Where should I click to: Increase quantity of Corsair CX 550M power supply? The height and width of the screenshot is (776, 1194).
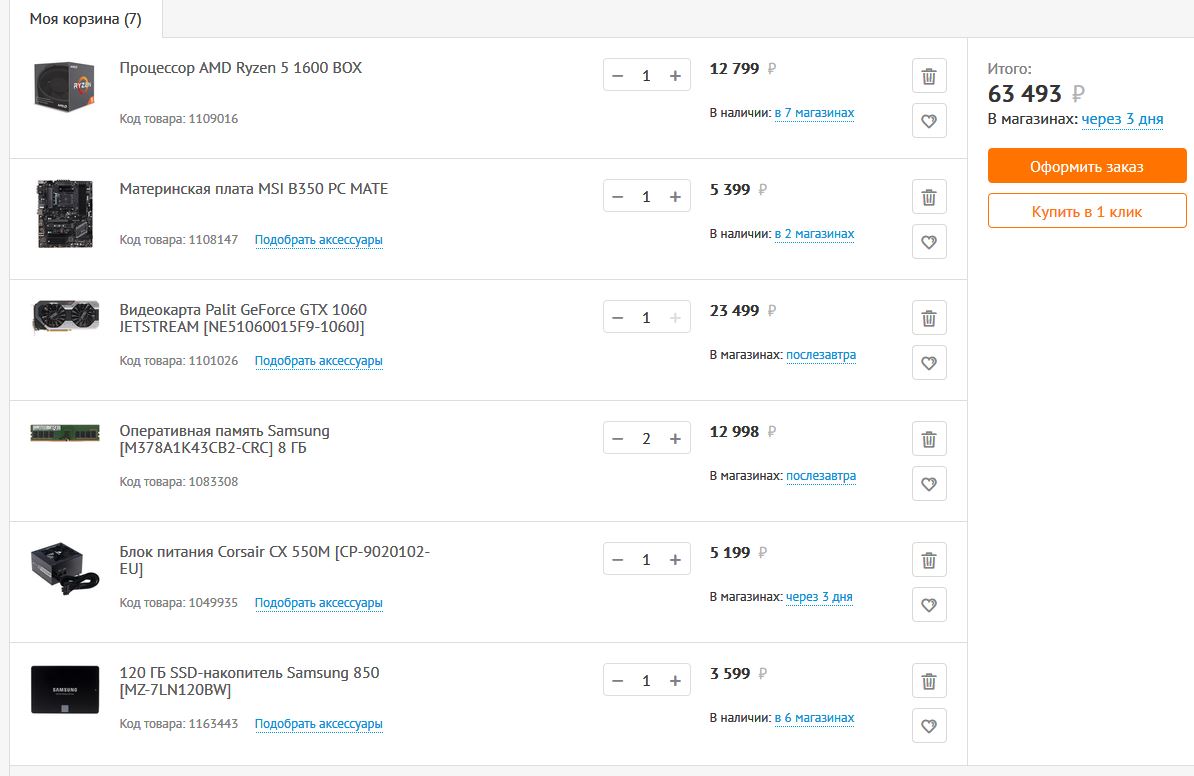click(x=675, y=560)
